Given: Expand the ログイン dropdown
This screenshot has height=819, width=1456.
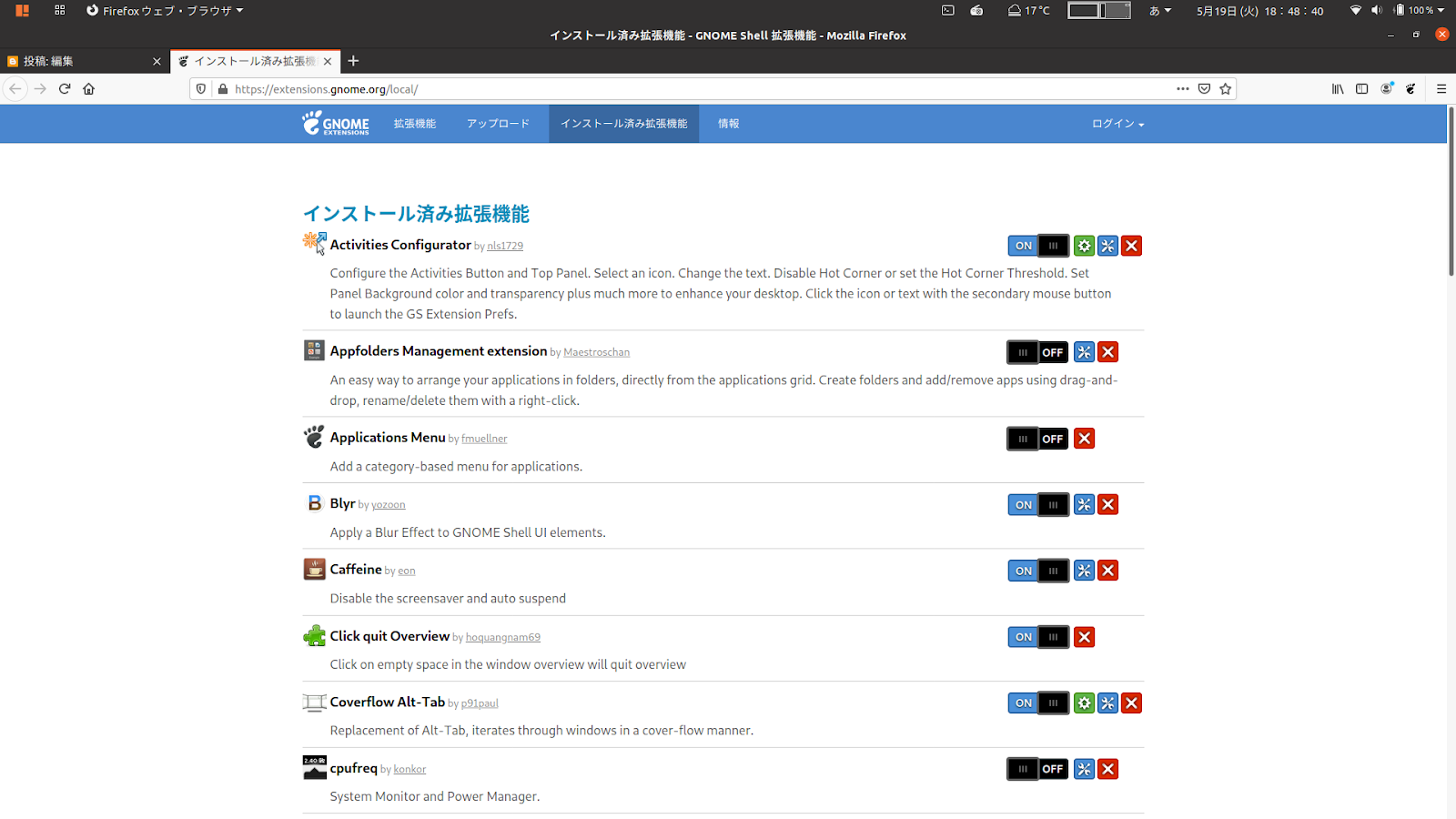Looking at the screenshot, I should (1117, 124).
